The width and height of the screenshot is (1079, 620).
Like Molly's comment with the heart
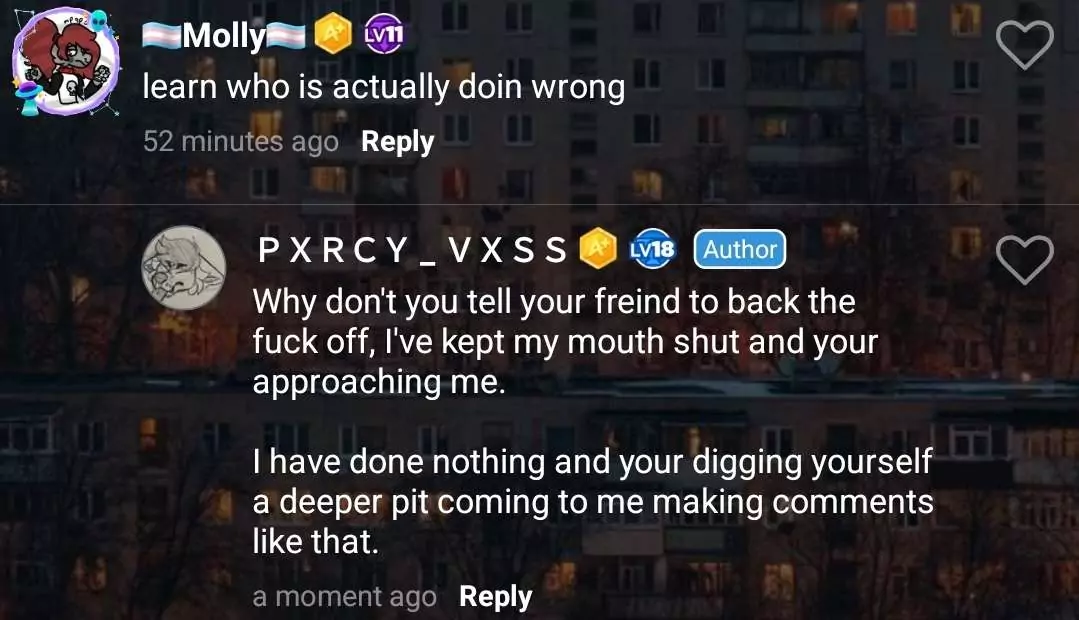tap(1025, 45)
